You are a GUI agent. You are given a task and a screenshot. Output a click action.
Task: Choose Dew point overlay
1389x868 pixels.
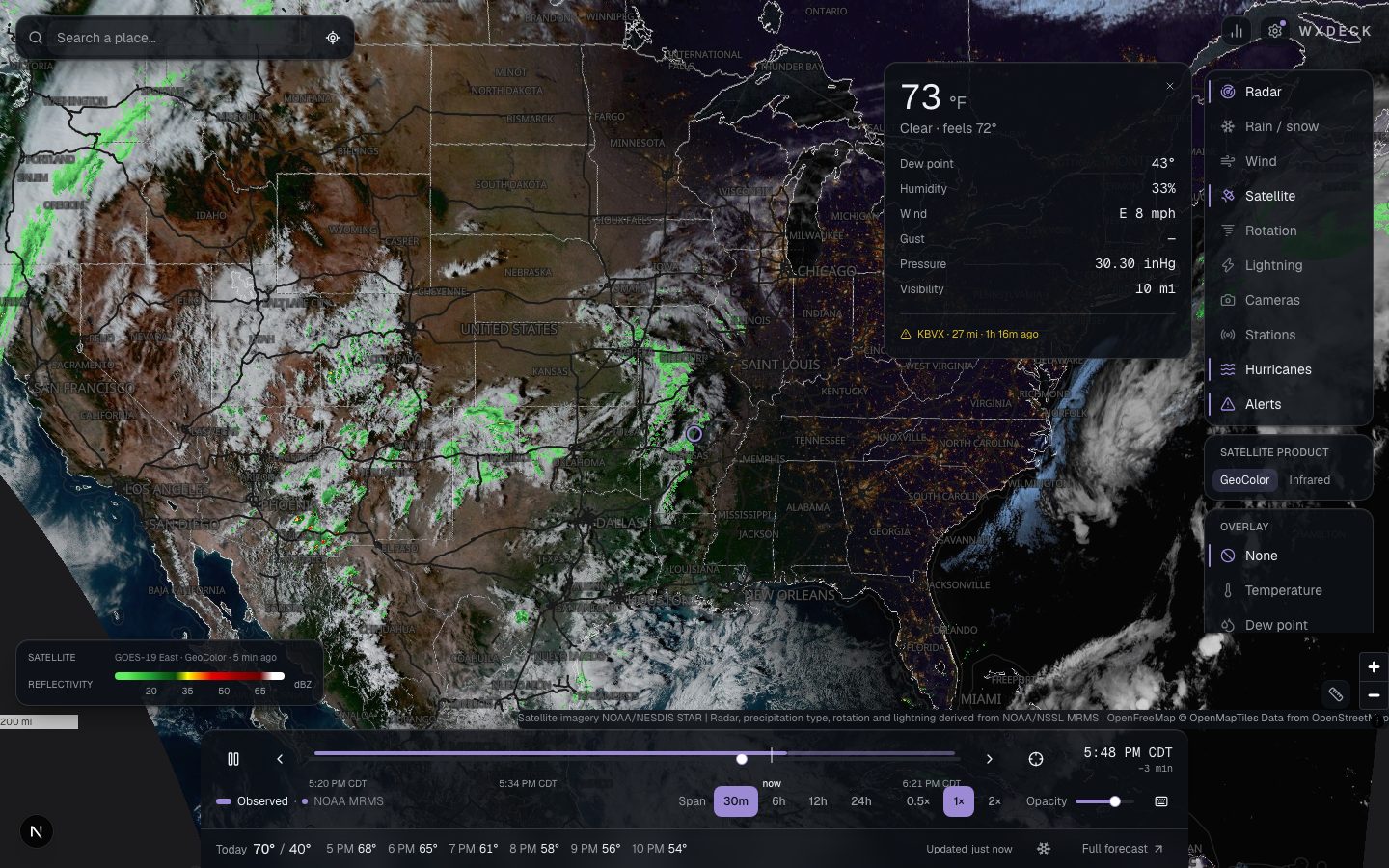tap(1289, 624)
